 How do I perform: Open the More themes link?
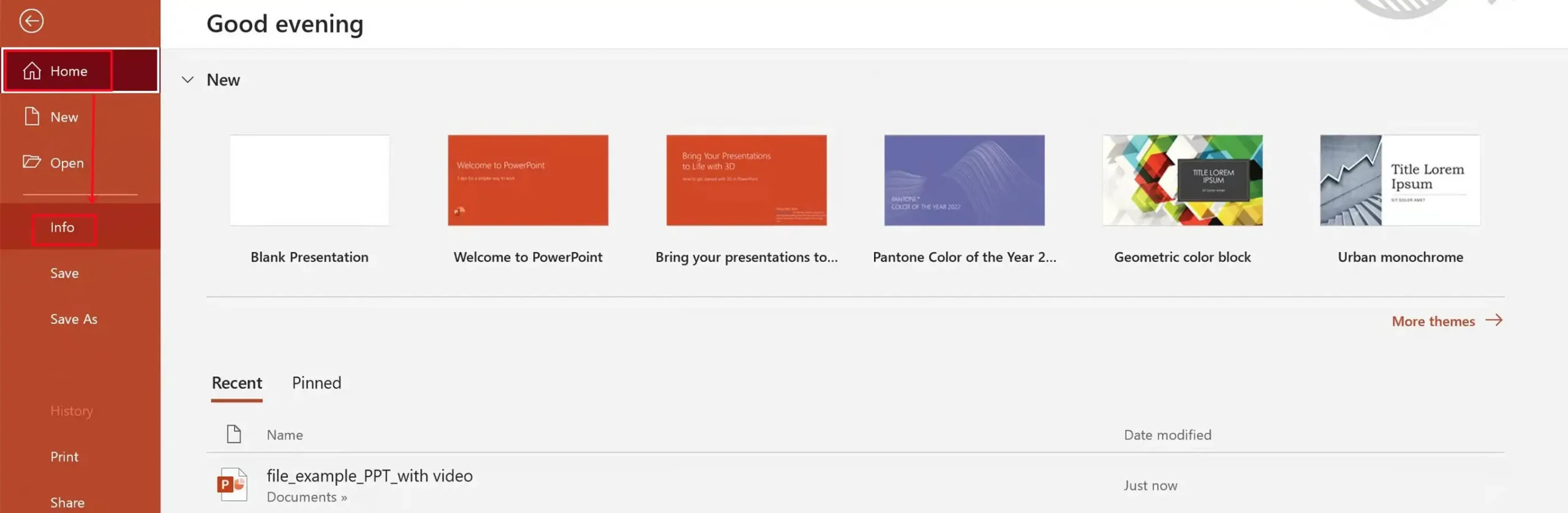pyautogui.click(x=1433, y=321)
